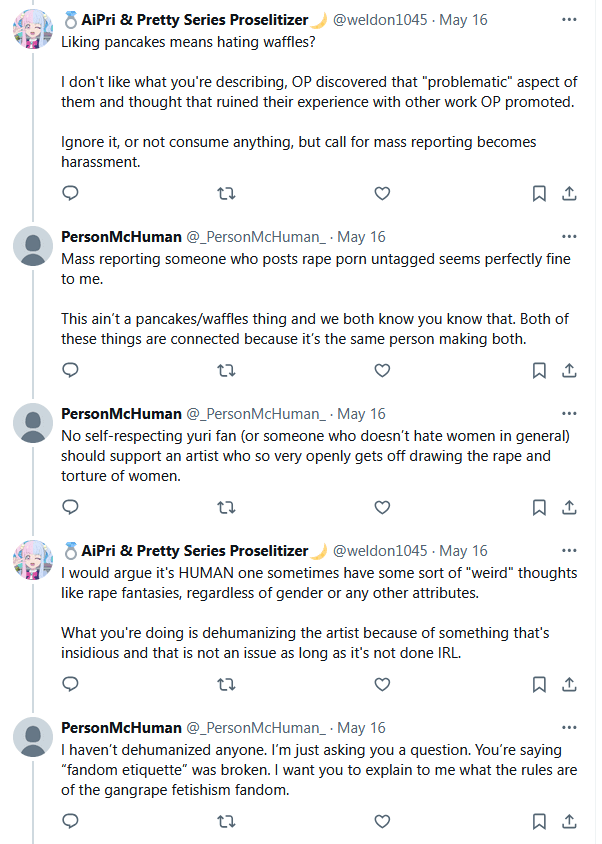Reply to the 'I would argue it's HUMAN' tweet
Image resolution: width=602 pixels, height=844 pixels.
pyautogui.click(x=70, y=684)
